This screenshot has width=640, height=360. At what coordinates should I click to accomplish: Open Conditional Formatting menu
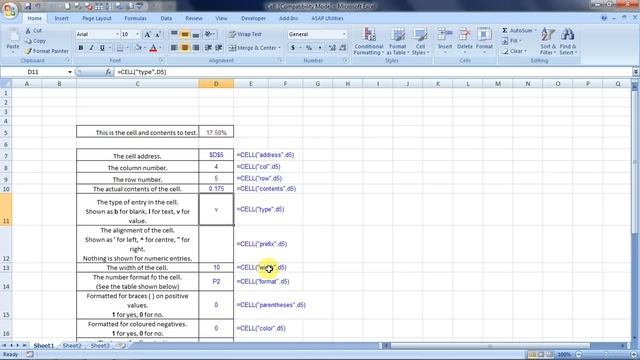(369, 41)
